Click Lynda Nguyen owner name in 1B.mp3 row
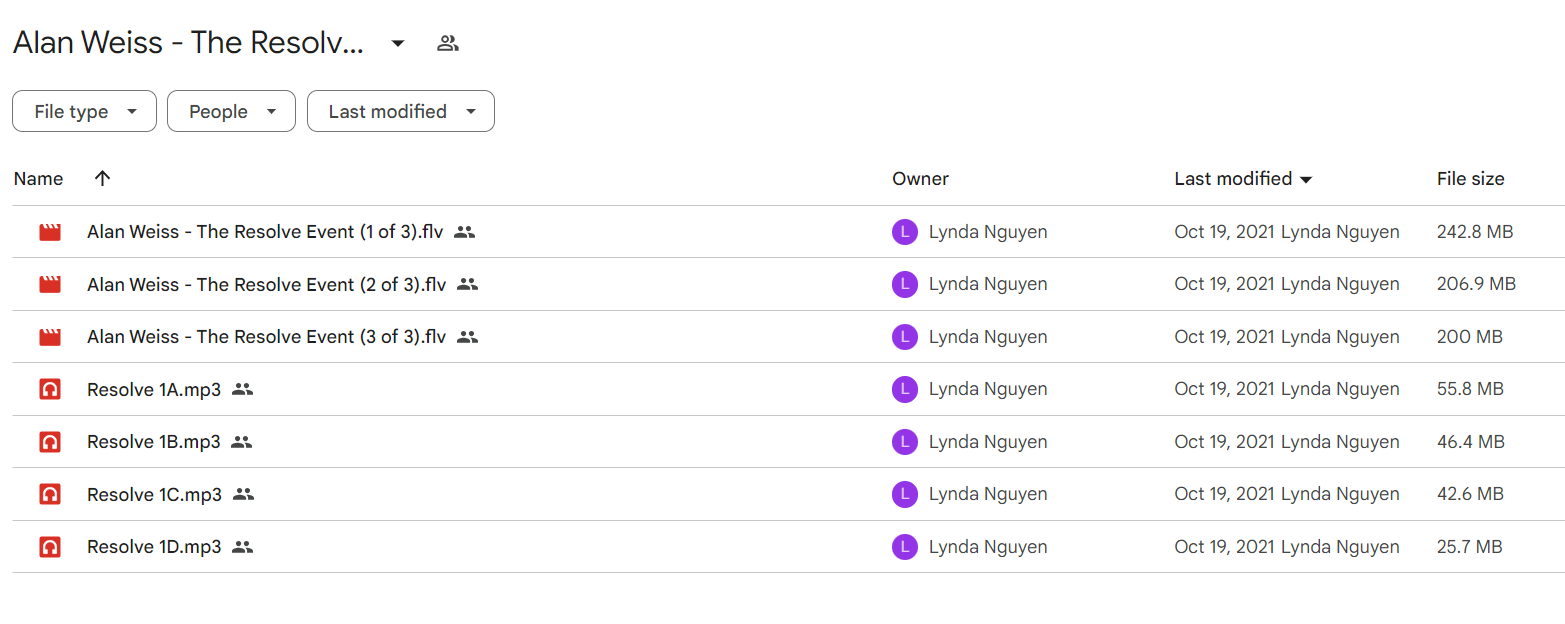This screenshot has height=624, width=1565. [988, 442]
